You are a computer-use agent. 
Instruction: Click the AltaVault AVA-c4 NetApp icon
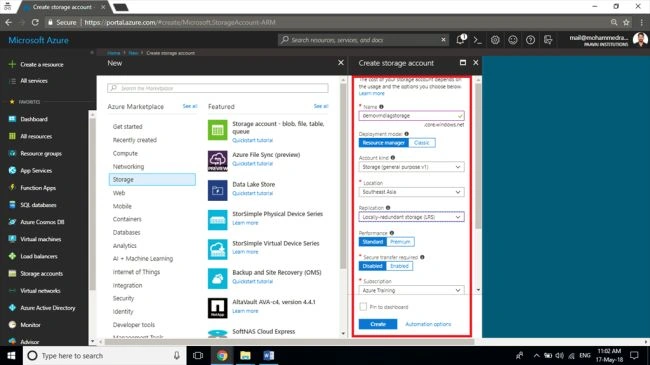(x=218, y=308)
